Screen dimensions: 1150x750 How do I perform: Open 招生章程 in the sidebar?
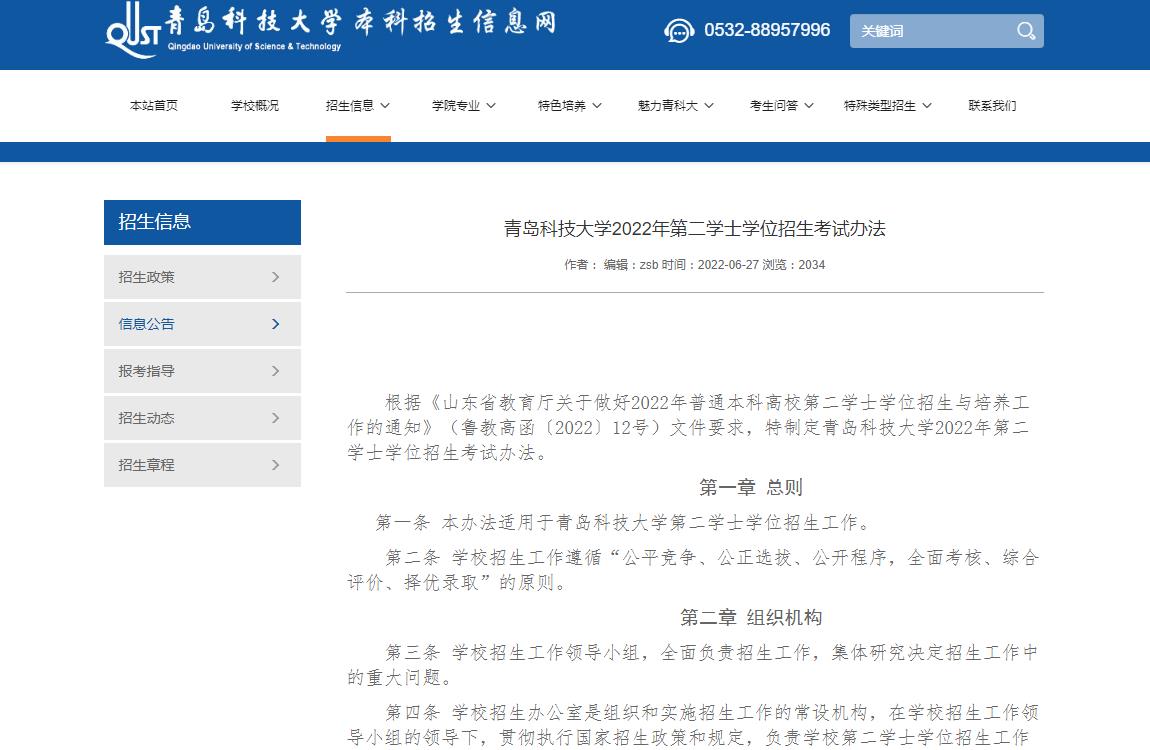click(202, 465)
